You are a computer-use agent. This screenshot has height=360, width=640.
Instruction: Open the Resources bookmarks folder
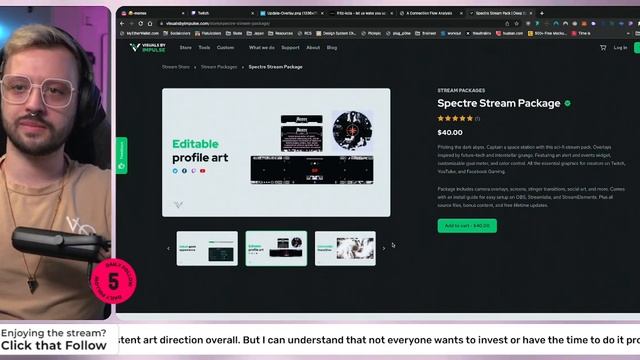(x=280, y=33)
